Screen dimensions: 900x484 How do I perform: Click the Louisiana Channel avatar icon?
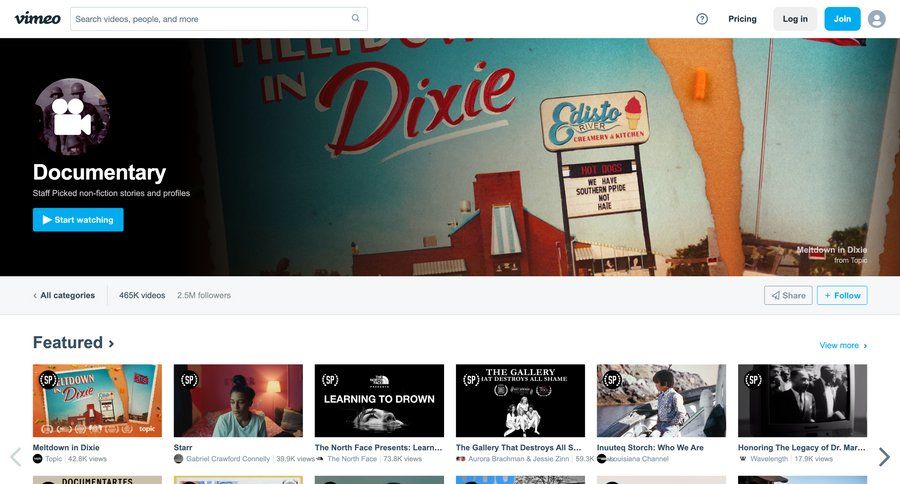[x=602, y=459]
